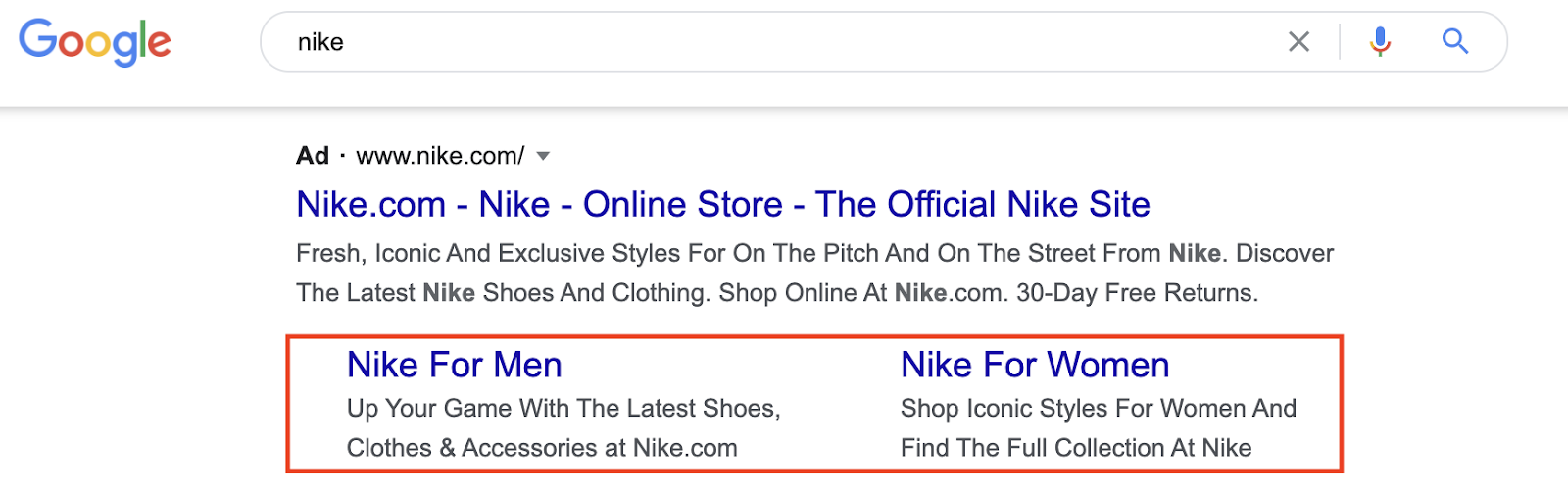Click the bold 'Ad' label
This screenshot has width=1568, height=498.
click(x=313, y=156)
